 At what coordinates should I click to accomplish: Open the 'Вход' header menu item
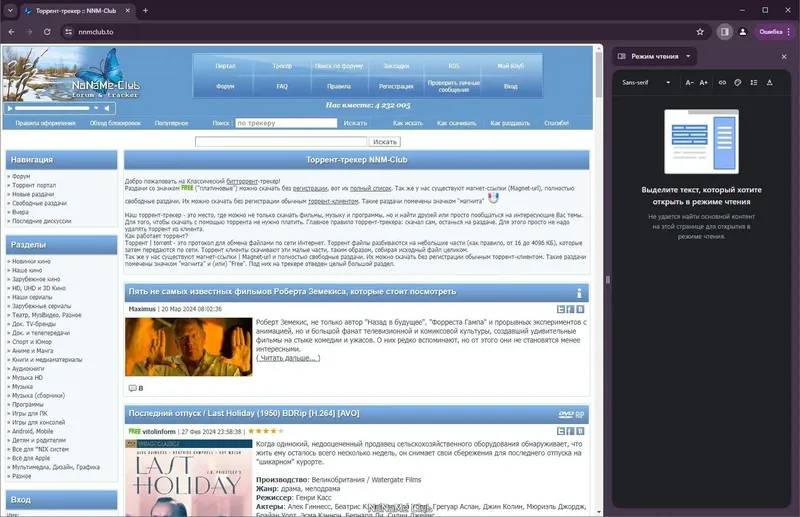click(x=511, y=86)
